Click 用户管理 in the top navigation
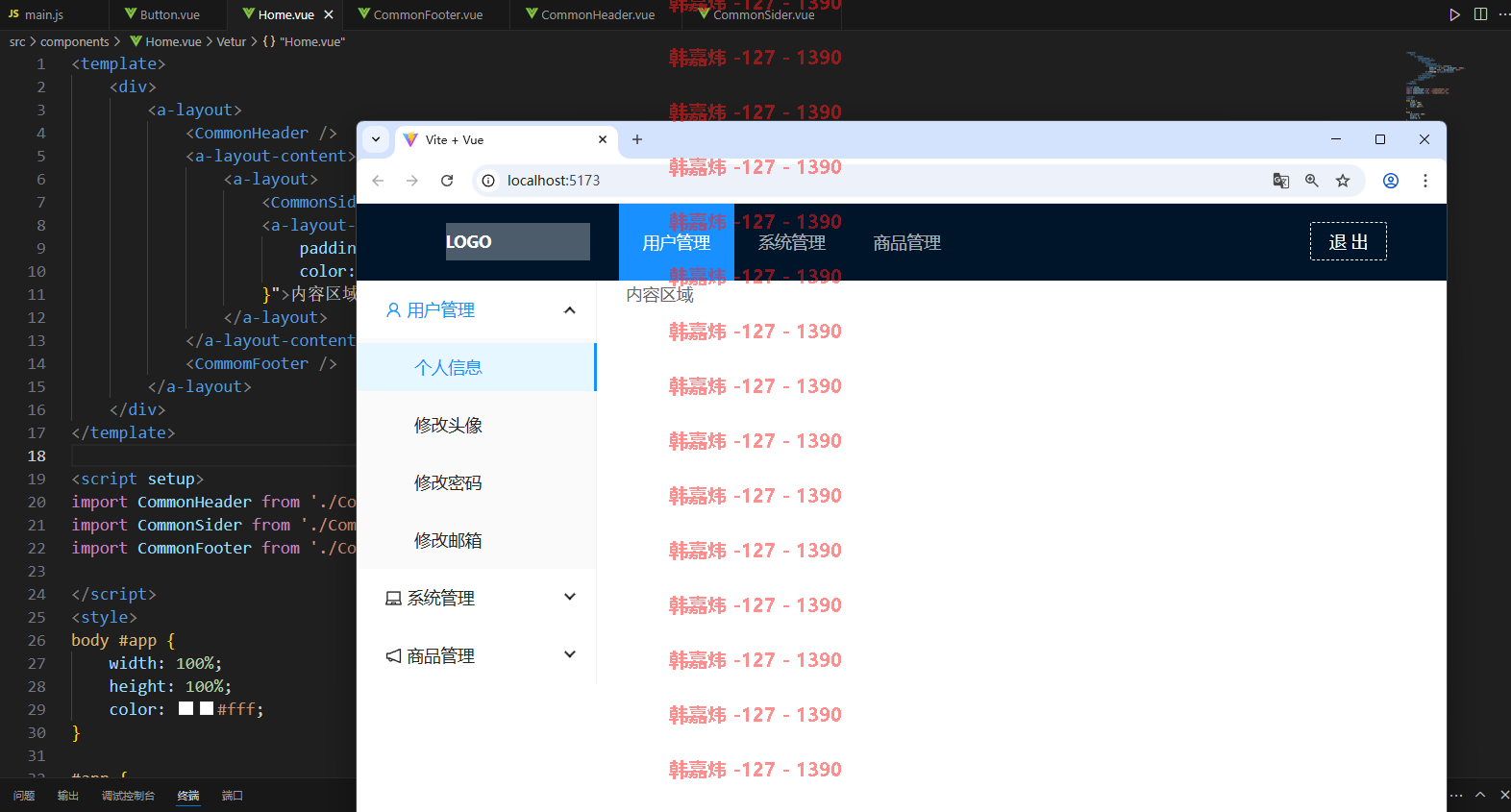 (x=677, y=242)
